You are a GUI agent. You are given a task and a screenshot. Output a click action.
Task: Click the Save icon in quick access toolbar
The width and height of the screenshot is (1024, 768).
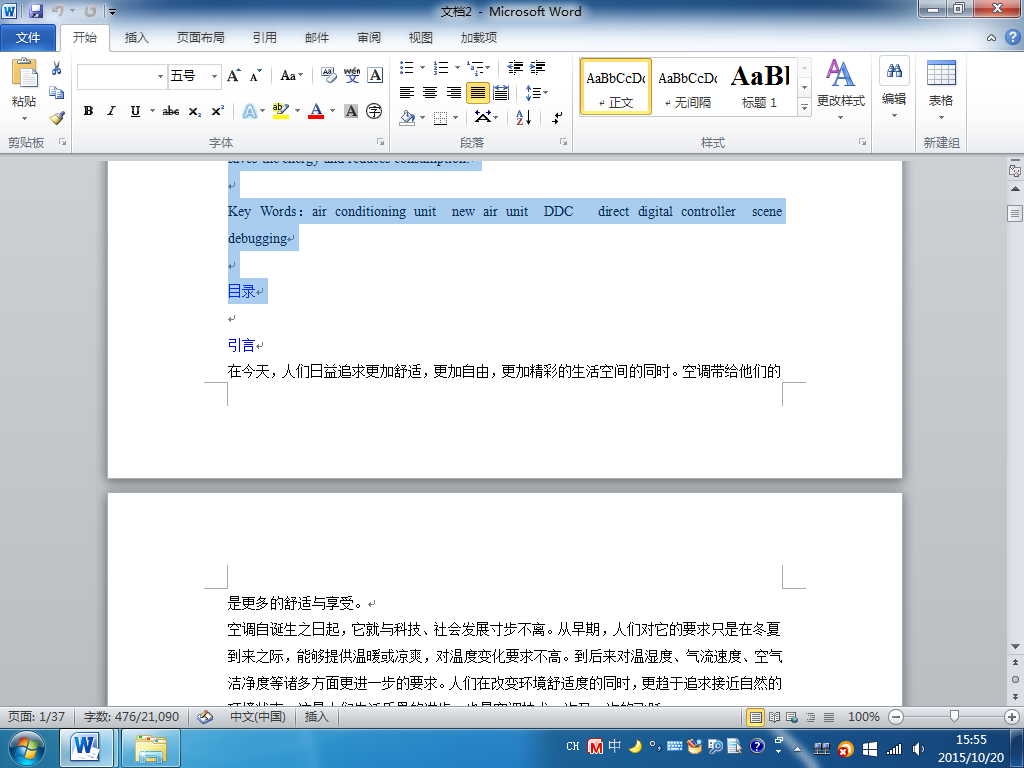pyautogui.click(x=37, y=11)
